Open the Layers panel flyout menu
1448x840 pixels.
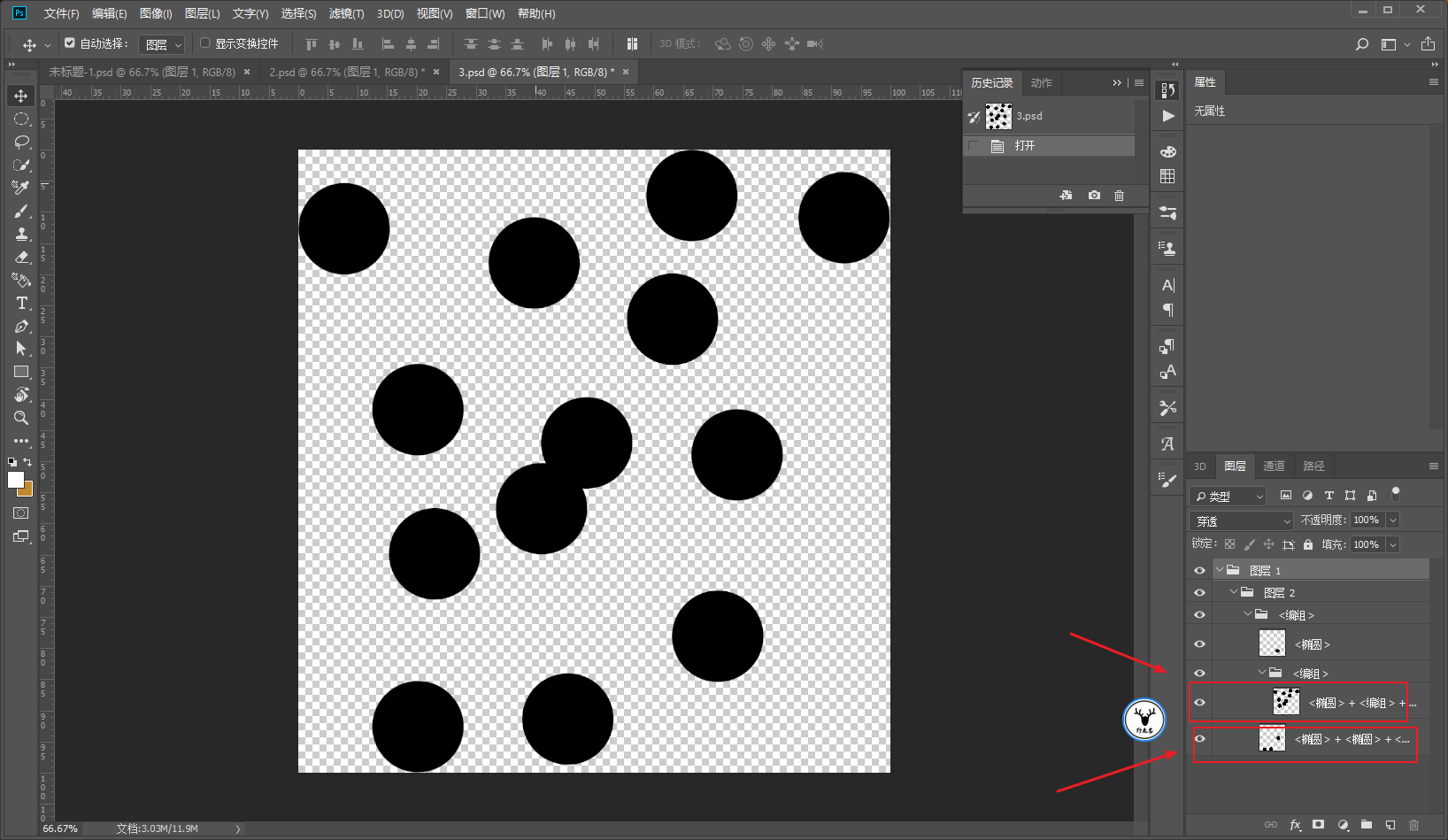[1433, 466]
